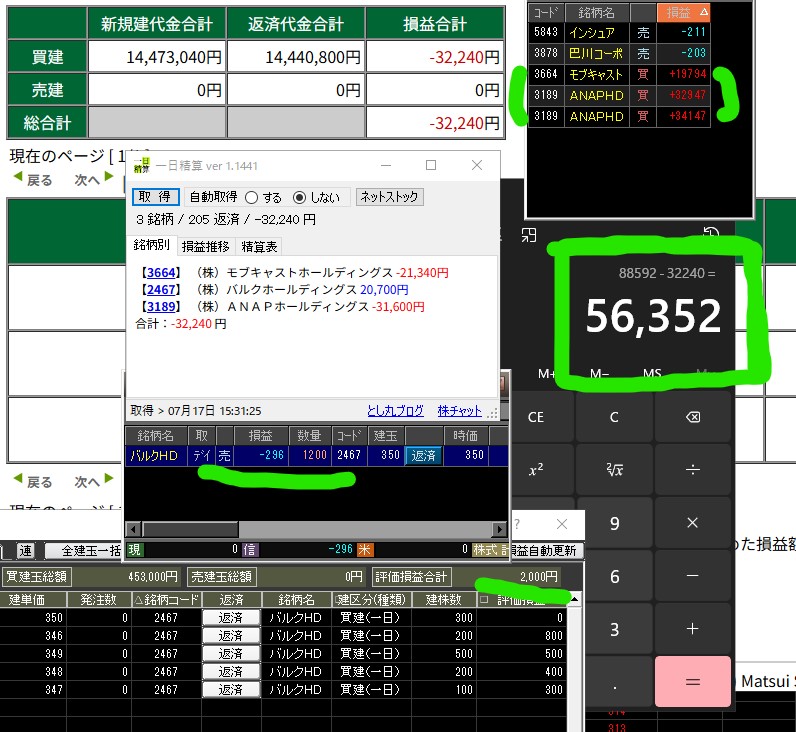Viewport: 796px width, 732px height.
Task: Maximize the 一日精算 window
Action: point(430,165)
